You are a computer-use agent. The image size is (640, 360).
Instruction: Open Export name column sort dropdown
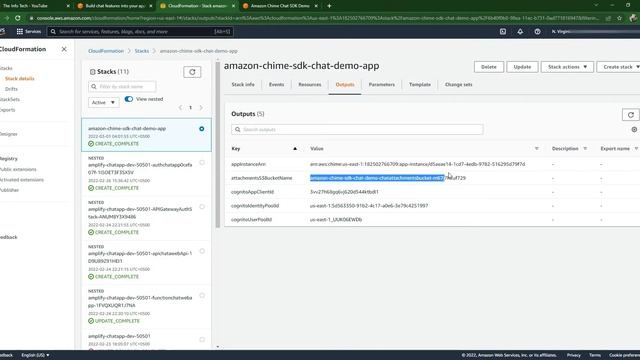click(x=636, y=149)
